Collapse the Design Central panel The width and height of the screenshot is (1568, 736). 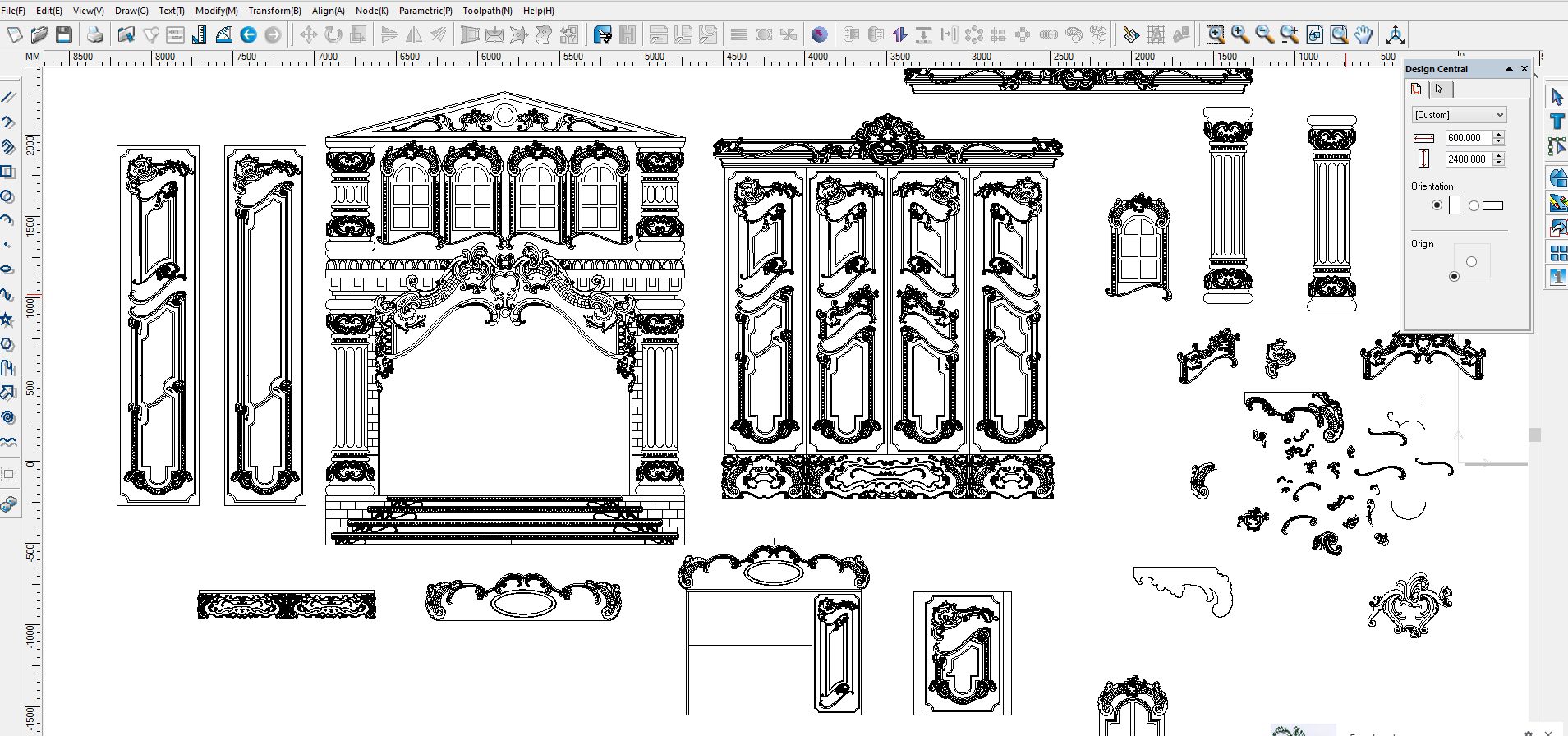tap(1509, 69)
